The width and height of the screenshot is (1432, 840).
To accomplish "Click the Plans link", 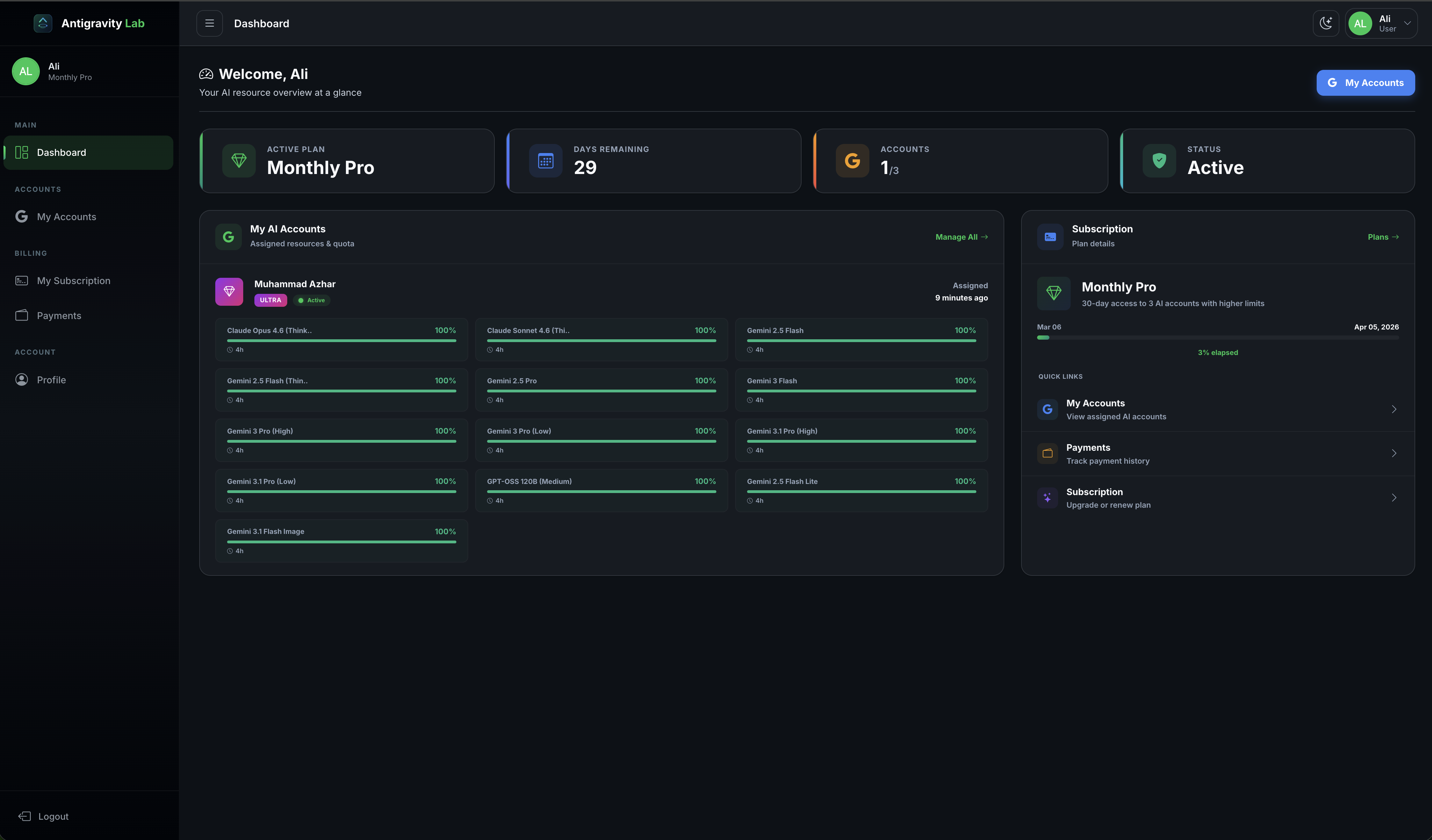I will click(x=1383, y=237).
